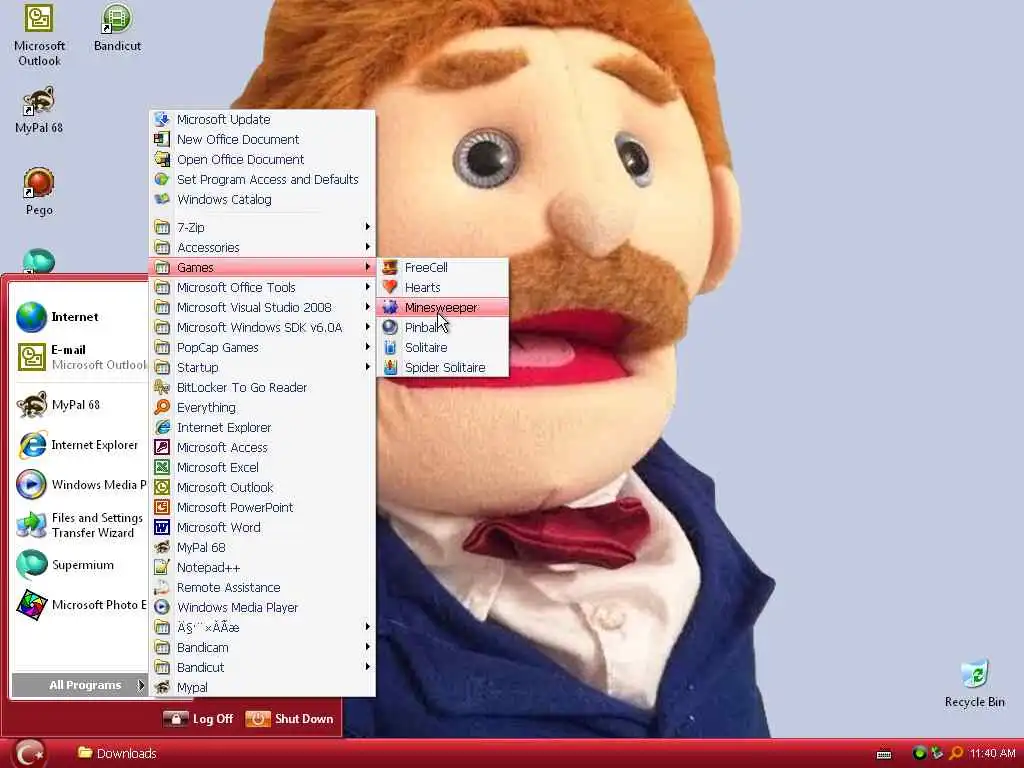Screen dimensions: 1024x768
Task: Expand PopCap Games submenu
Action: point(263,347)
